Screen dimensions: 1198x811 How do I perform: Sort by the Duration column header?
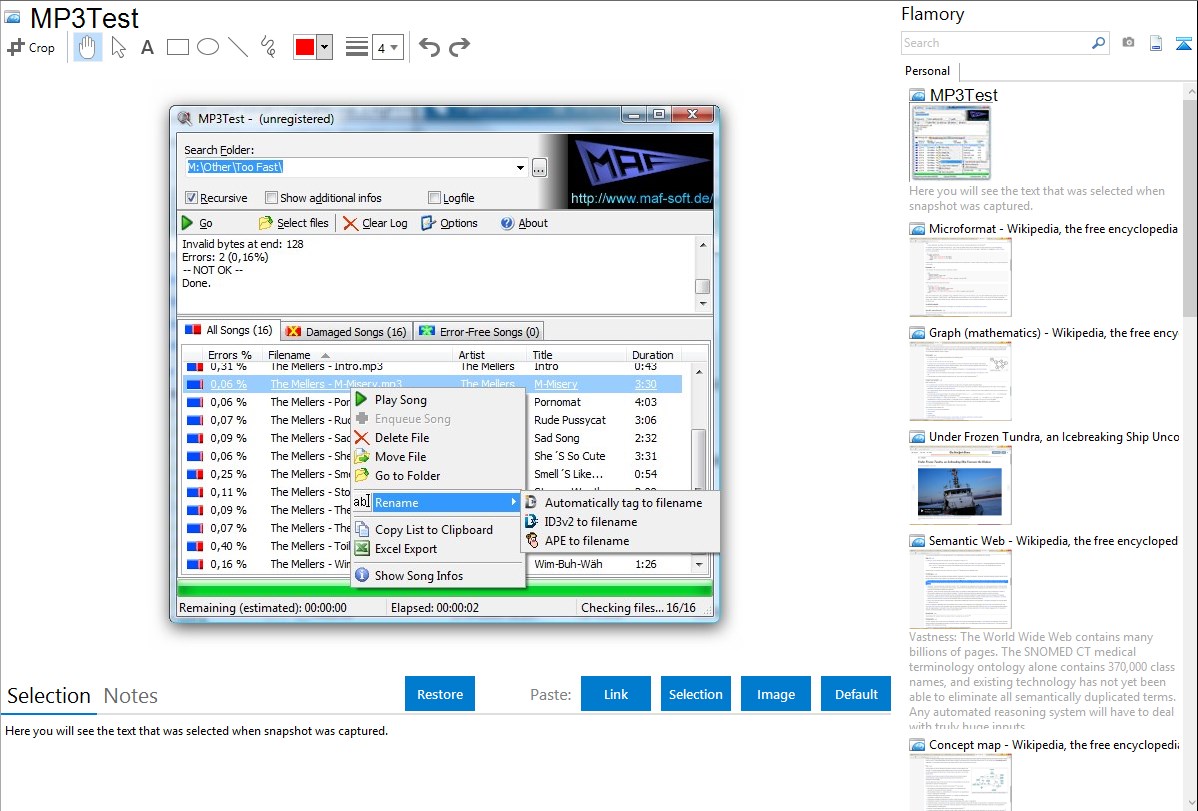pyautogui.click(x=652, y=355)
